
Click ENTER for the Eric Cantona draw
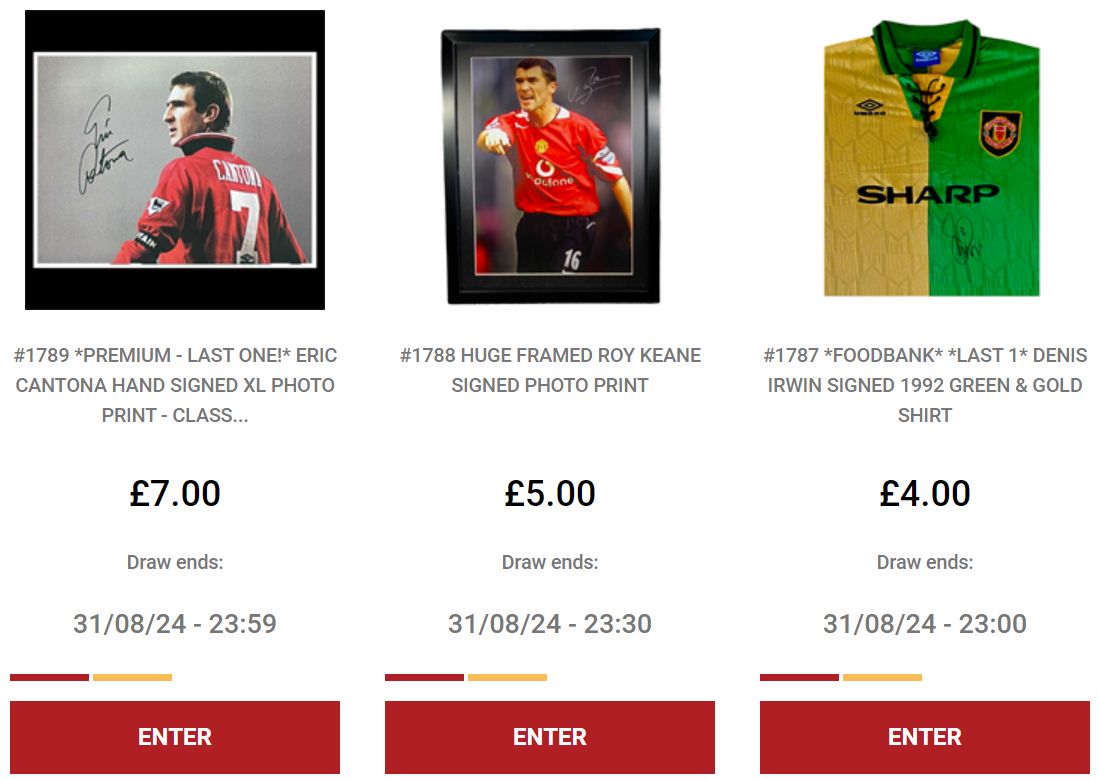click(175, 737)
